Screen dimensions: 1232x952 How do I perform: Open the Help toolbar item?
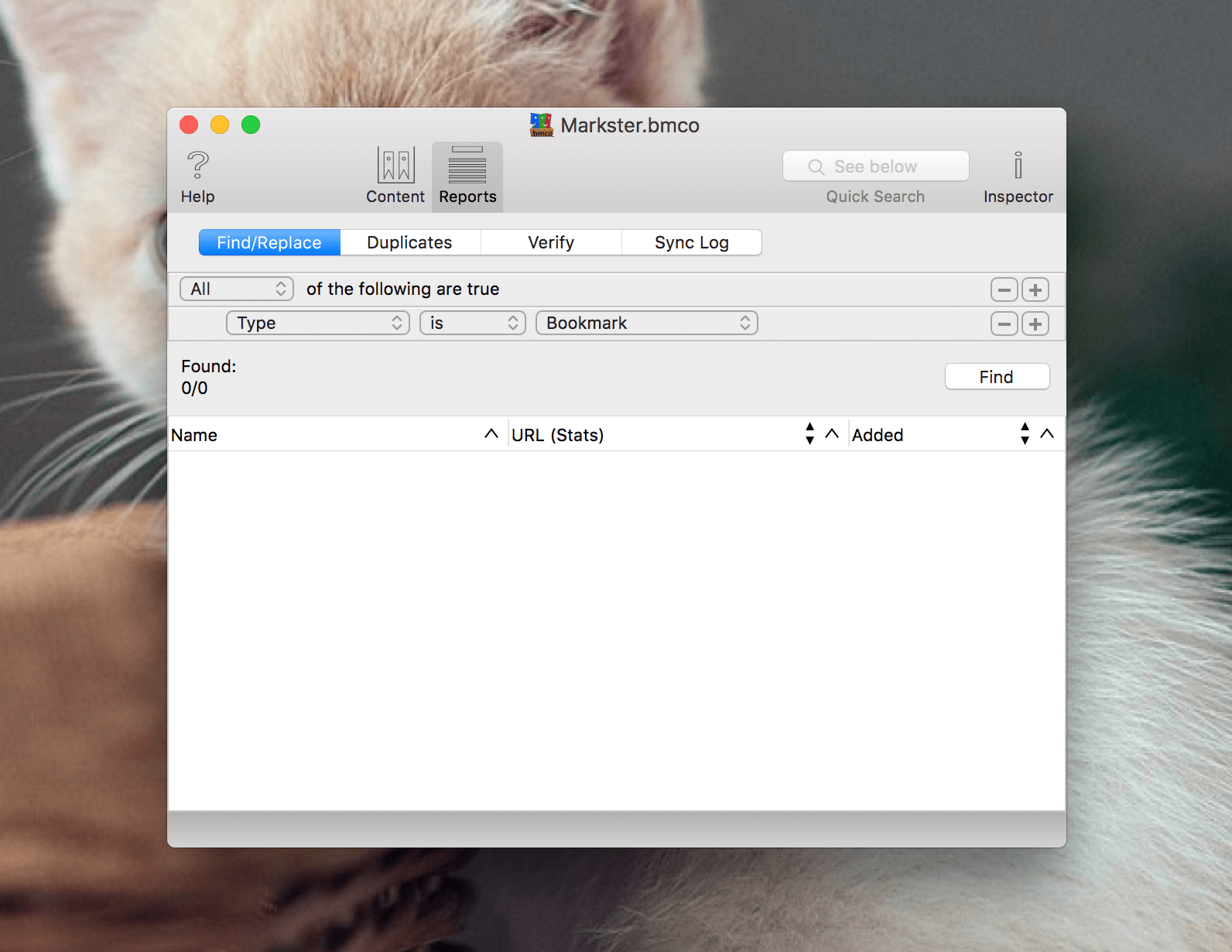pyautogui.click(x=197, y=177)
